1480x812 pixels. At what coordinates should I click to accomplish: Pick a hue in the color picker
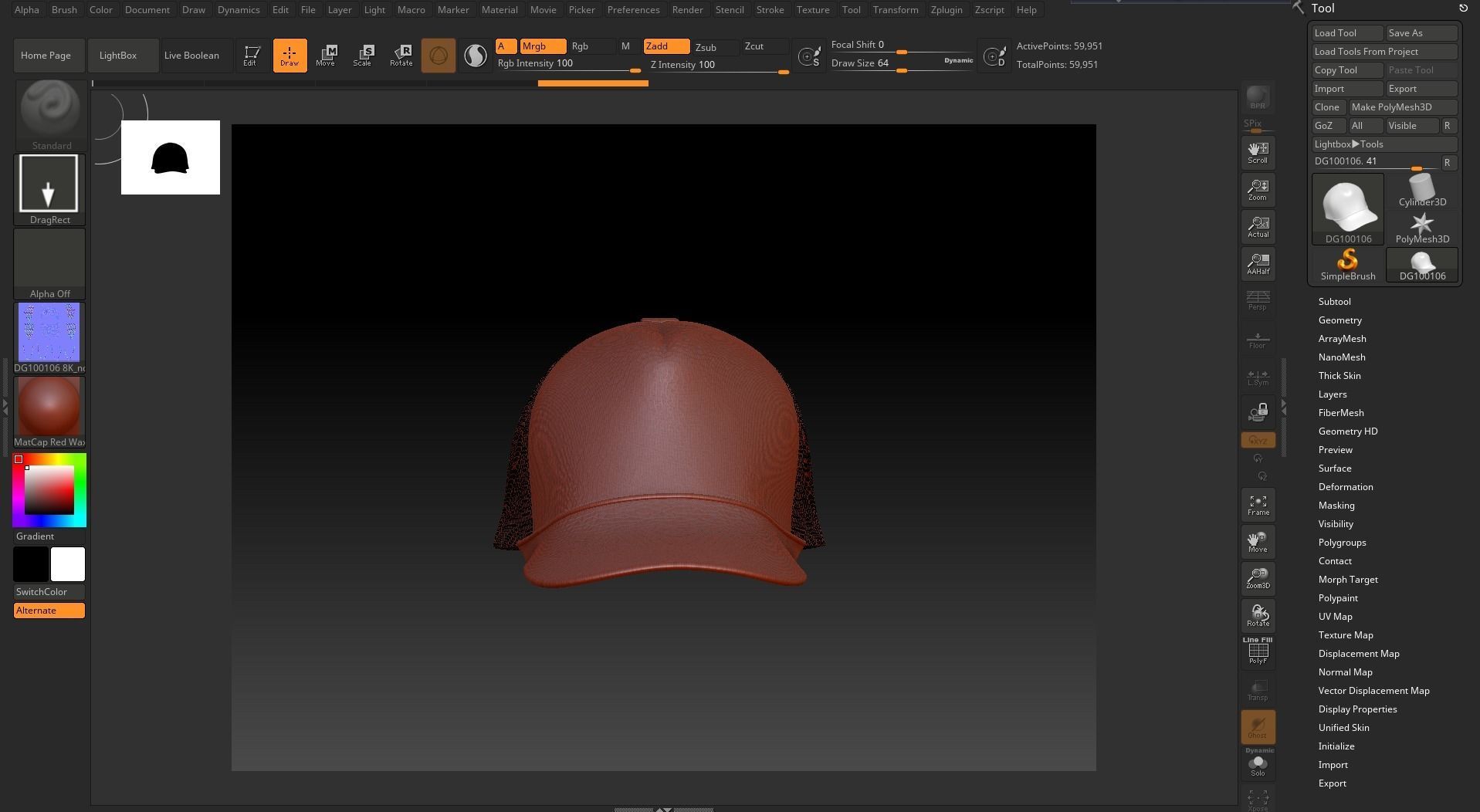(x=49, y=491)
